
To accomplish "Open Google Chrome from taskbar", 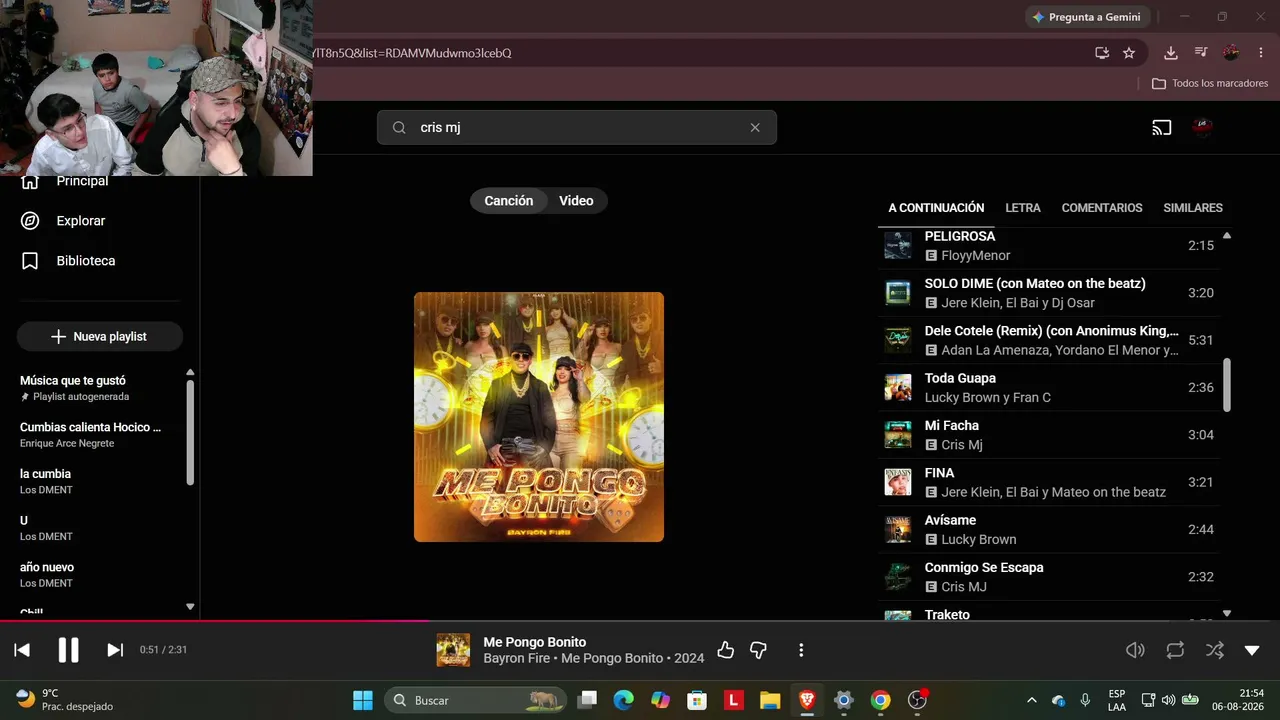I will click(x=880, y=700).
